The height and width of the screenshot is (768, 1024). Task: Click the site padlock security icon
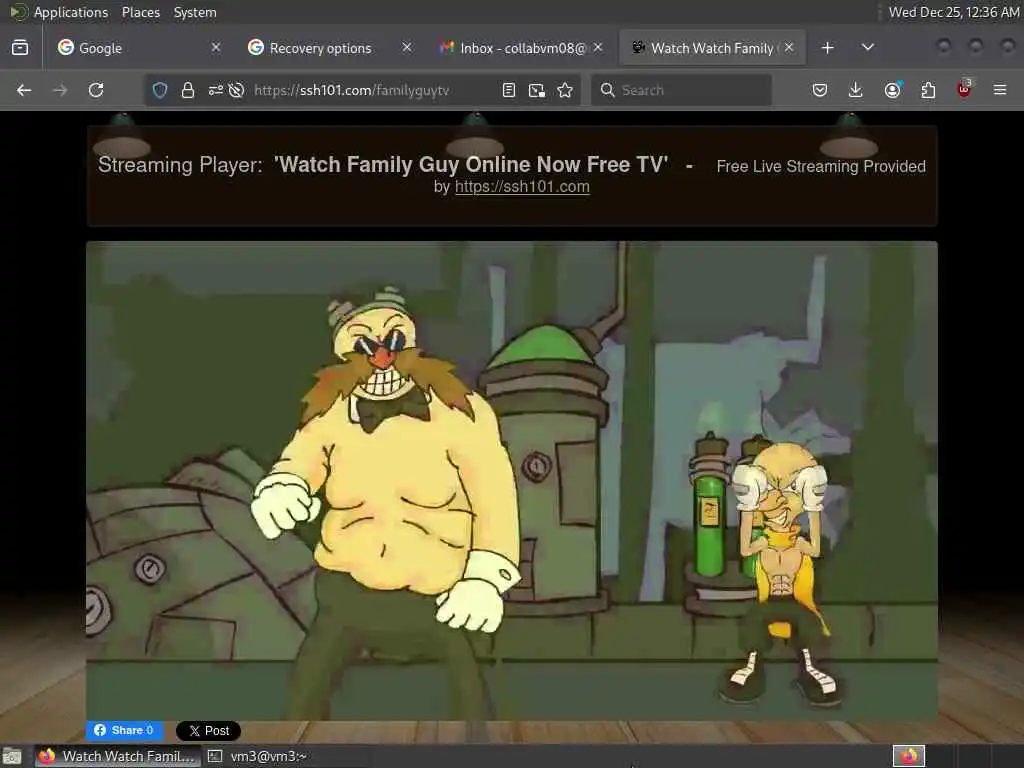(188, 90)
